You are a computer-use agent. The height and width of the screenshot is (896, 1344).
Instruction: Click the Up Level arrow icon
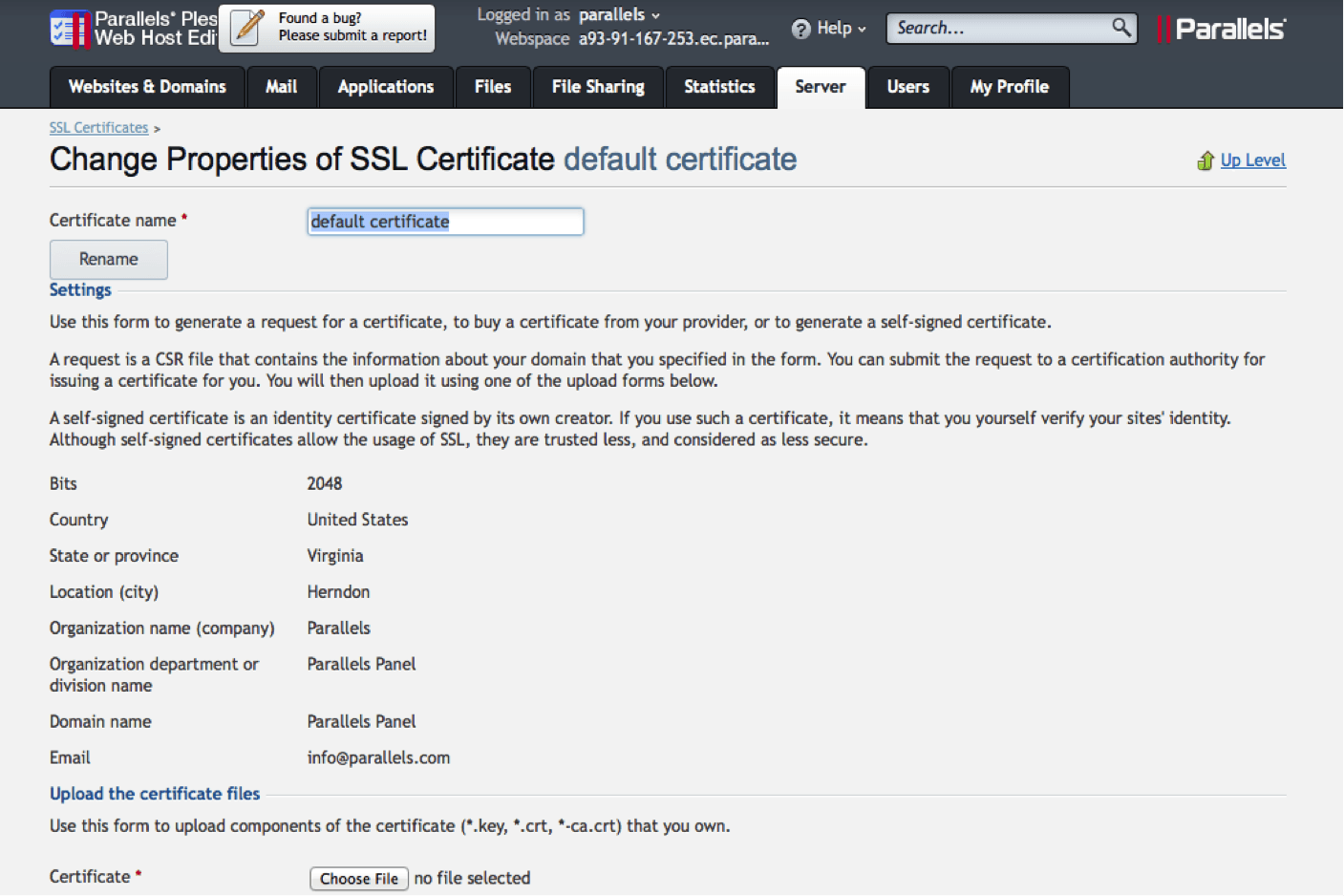(1205, 160)
